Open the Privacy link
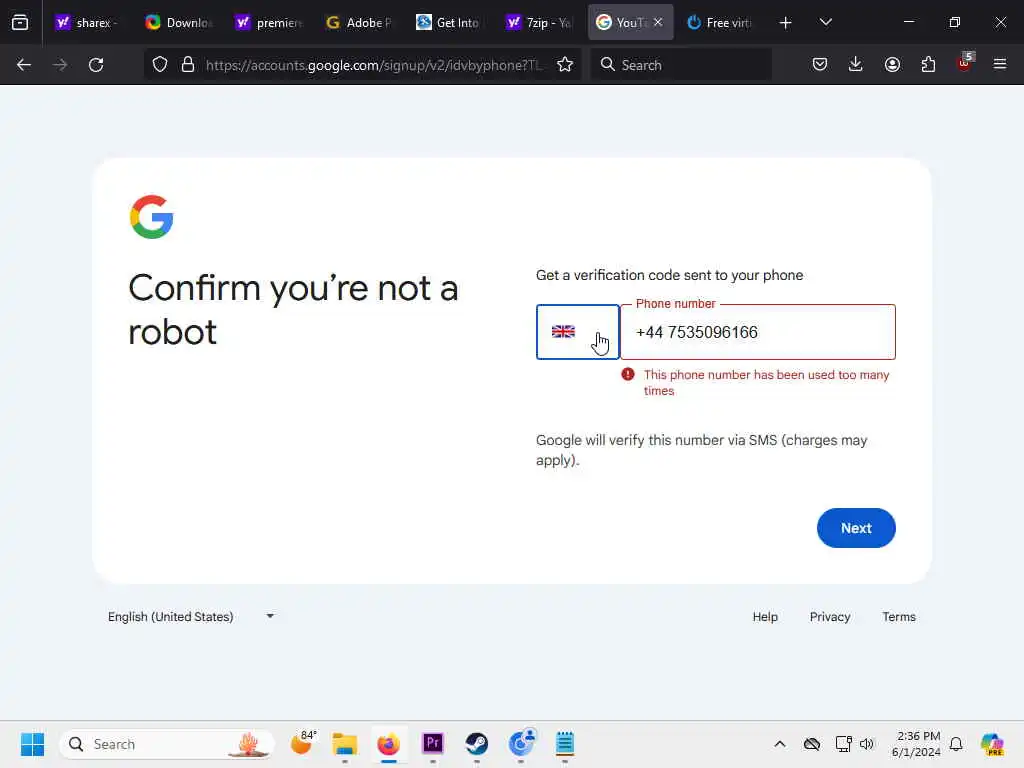 tap(829, 616)
